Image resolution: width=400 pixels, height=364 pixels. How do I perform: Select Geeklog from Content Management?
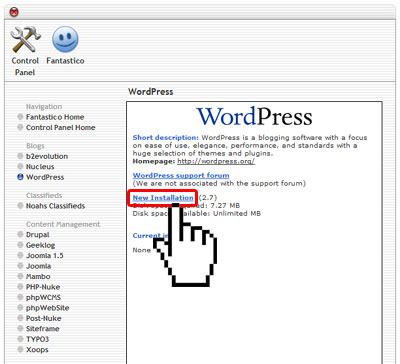pyautogui.click(x=40, y=245)
